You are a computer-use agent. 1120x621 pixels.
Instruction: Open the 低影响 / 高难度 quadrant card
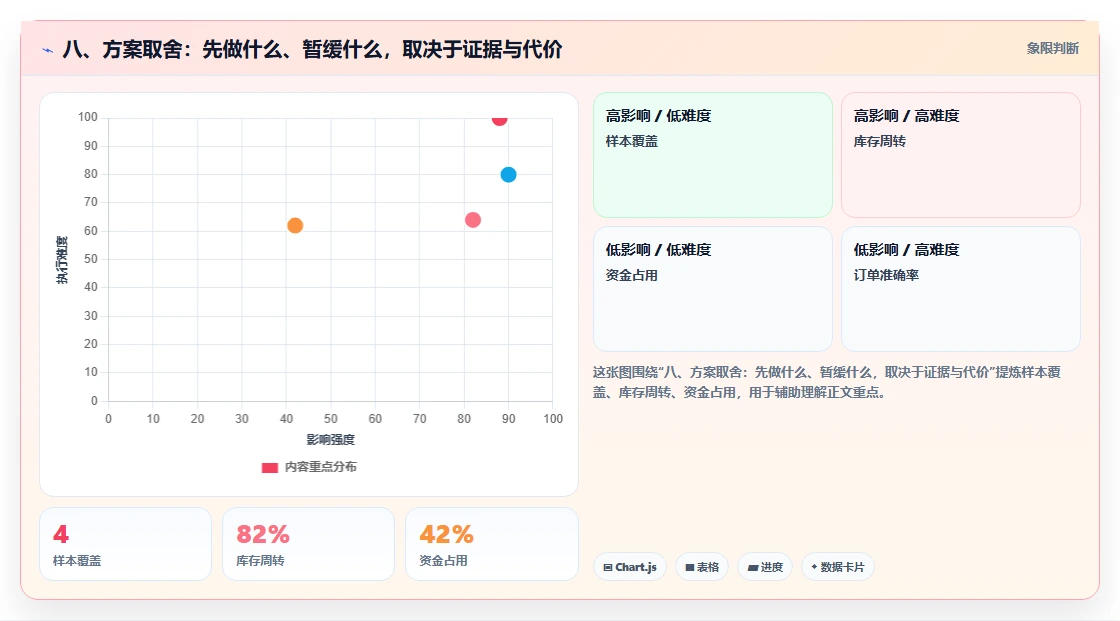coord(961,289)
